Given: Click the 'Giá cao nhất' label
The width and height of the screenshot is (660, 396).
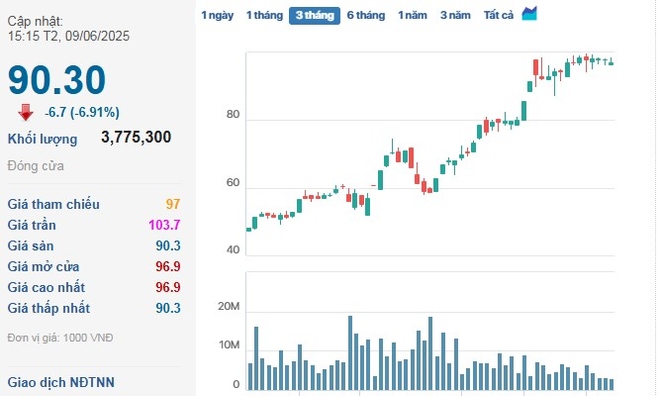Looking at the screenshot, I should point(46,287).
